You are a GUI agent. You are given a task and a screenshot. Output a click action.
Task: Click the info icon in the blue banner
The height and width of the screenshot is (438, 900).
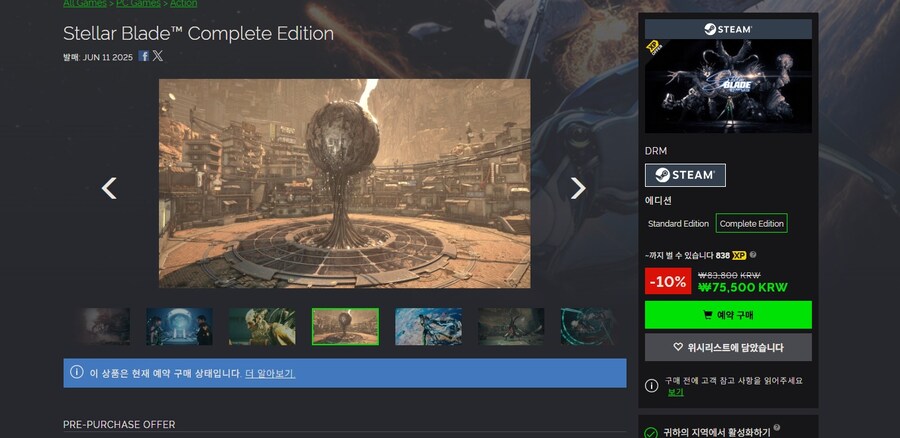(77, 372)
